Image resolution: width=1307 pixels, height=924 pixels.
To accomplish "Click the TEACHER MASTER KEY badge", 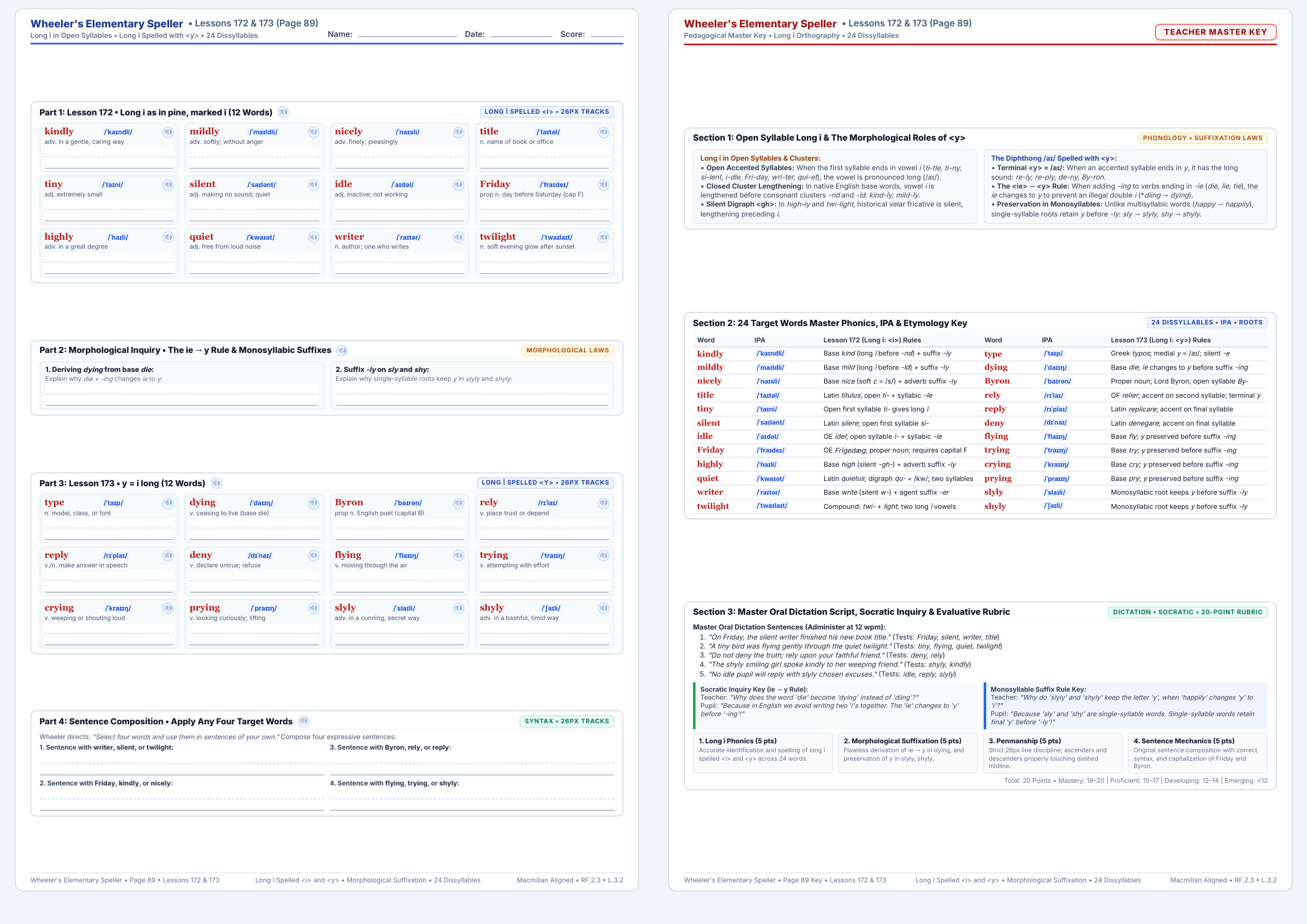I will [1215, 32].
